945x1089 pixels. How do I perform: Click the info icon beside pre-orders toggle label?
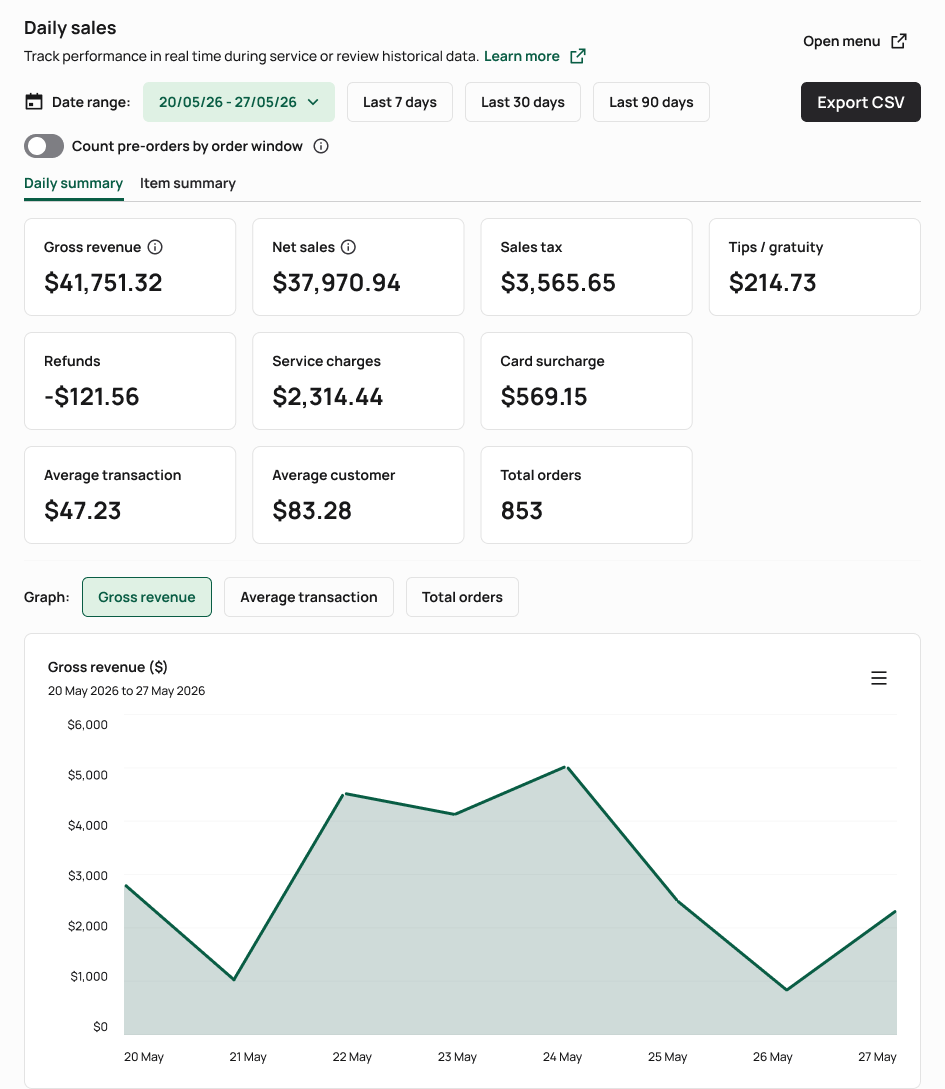coord(321,146)
